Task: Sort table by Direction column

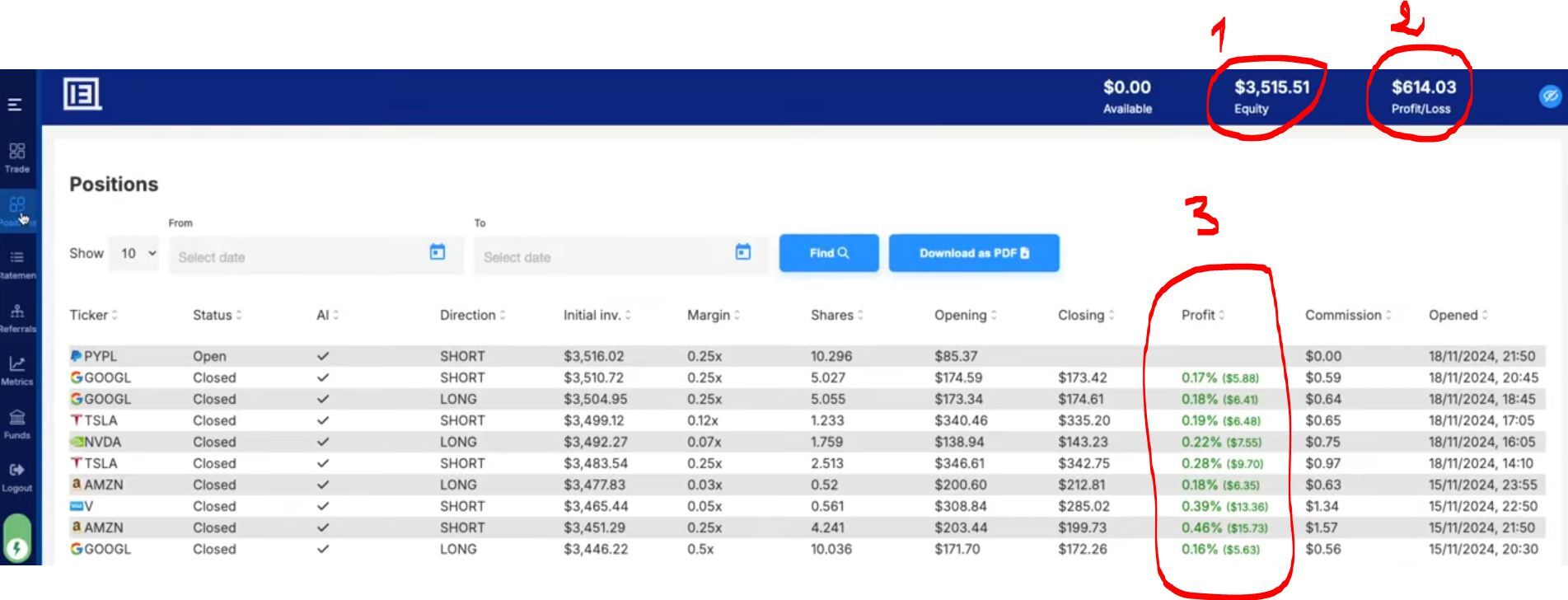Action: tap(473, 315)
